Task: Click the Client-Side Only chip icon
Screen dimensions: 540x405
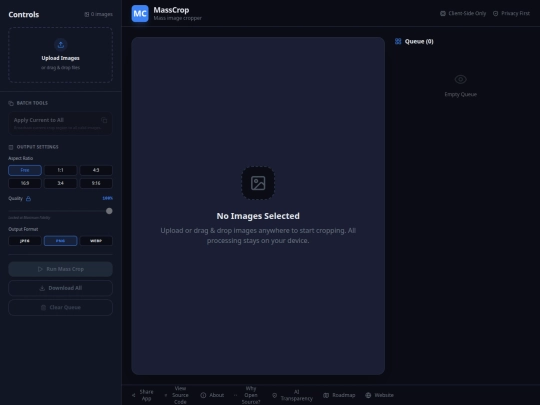Action: point(443,13)
